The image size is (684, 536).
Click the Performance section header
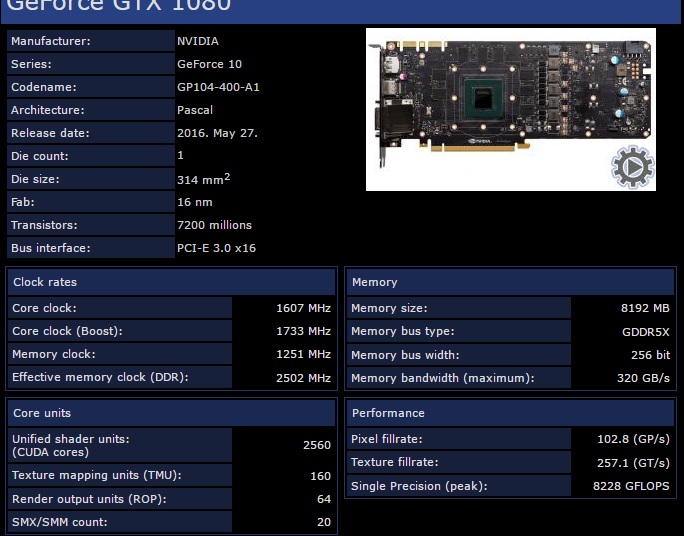[x=510, y=413]
